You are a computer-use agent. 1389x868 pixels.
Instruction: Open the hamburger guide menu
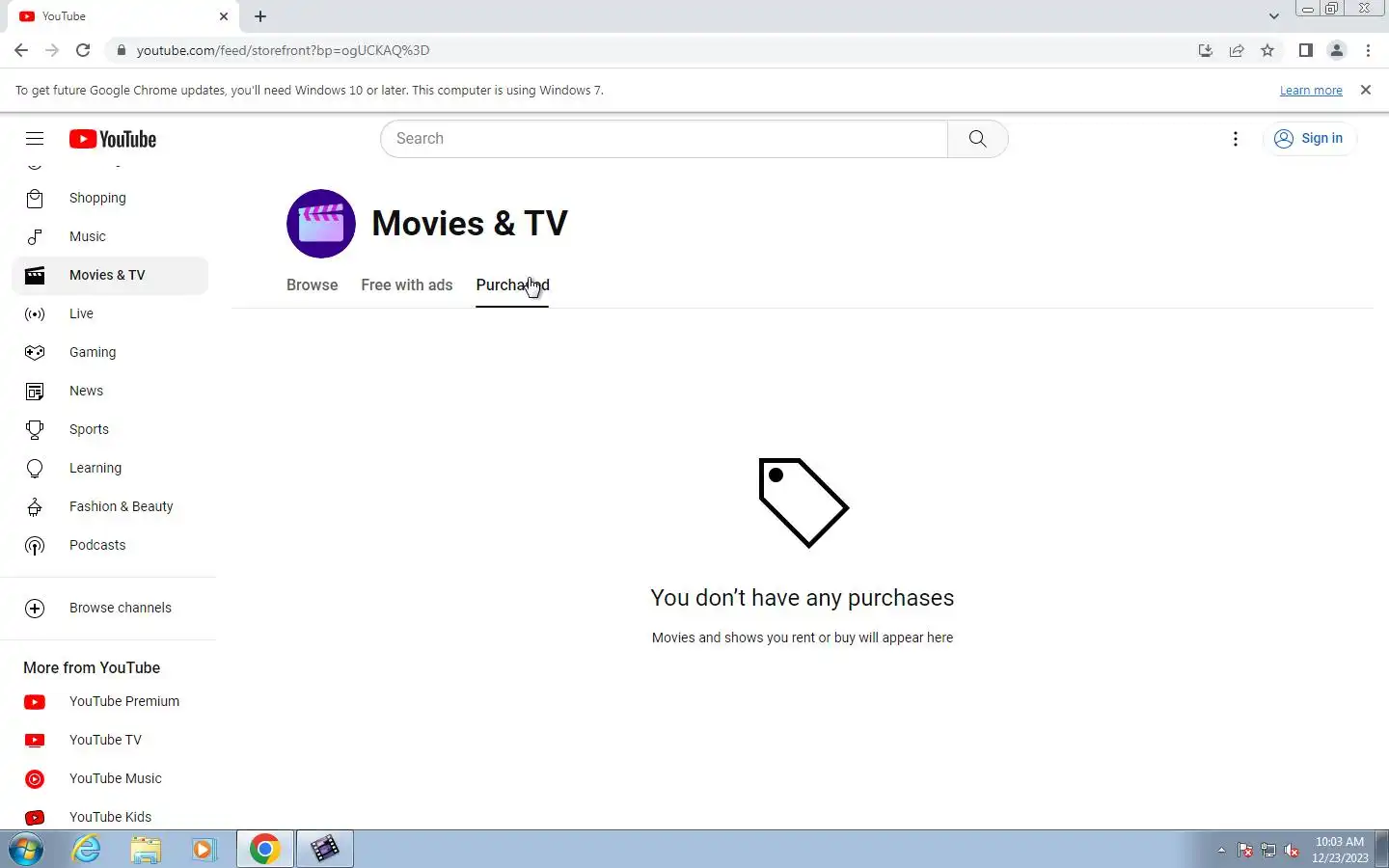pyautogui.click(x=35, y=139)
